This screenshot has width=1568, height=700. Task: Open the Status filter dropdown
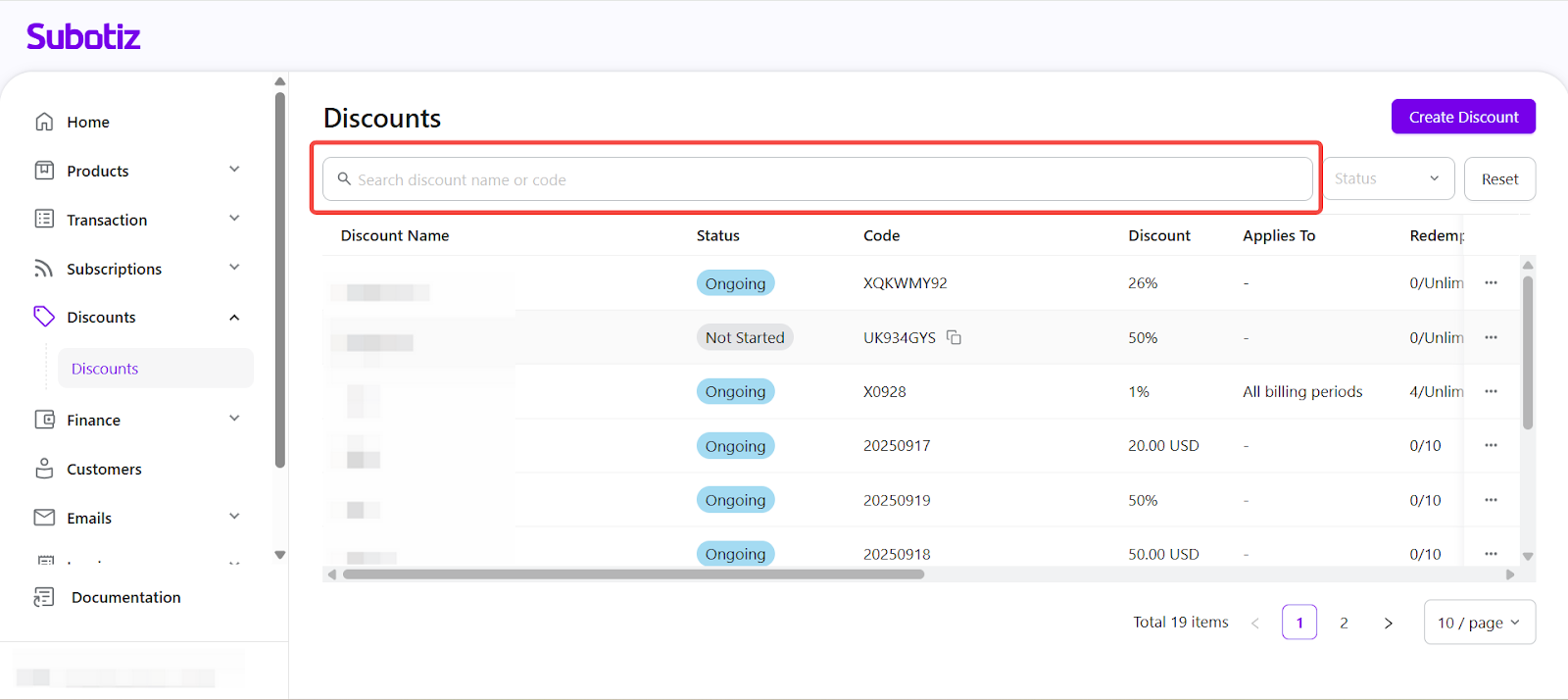click(1388, 178)
